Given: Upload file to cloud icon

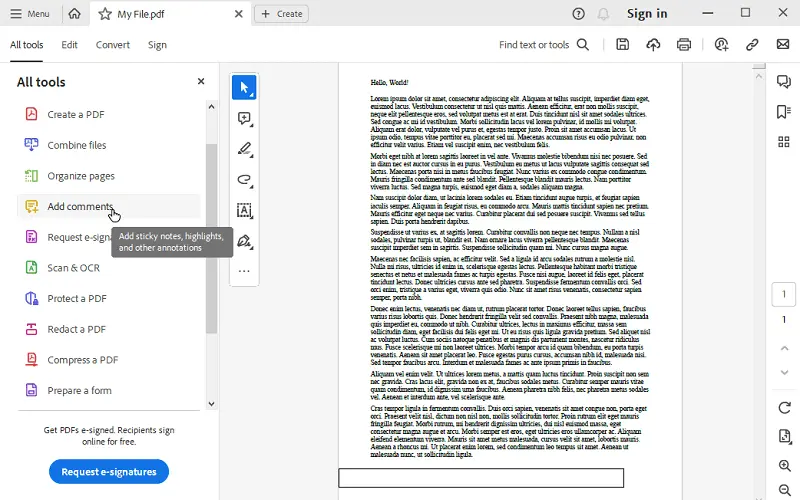Looking at the screenshot, I should click(653, 45).
